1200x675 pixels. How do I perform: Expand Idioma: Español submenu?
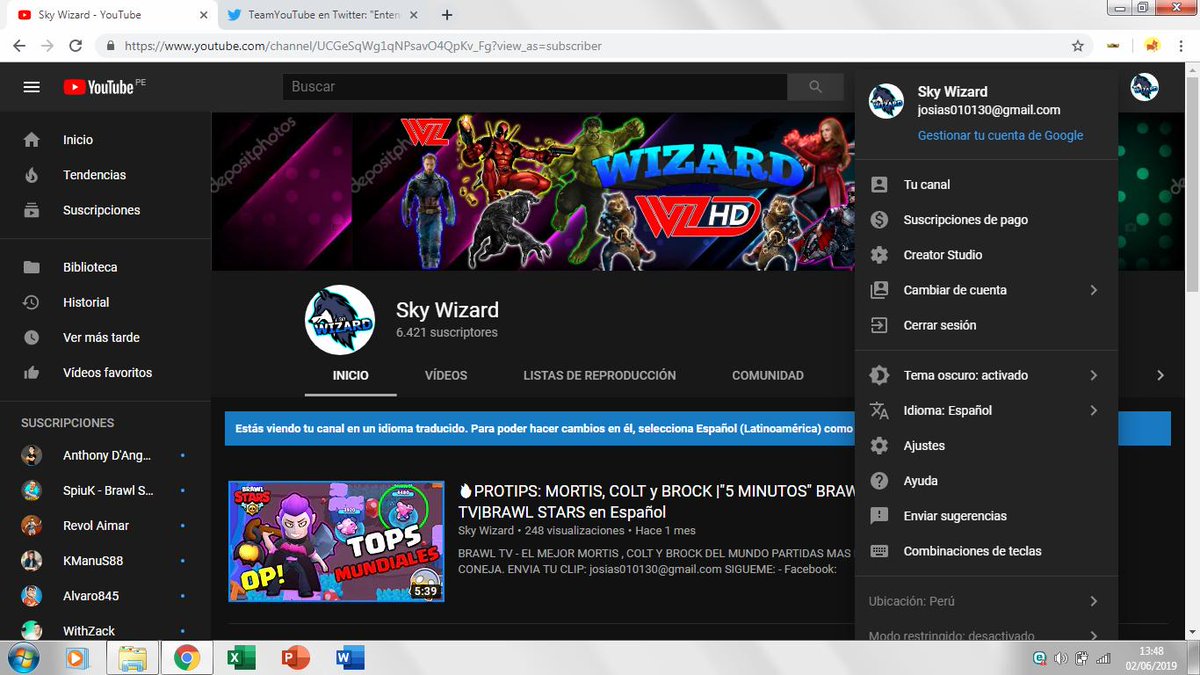[x=1093, y=410]
